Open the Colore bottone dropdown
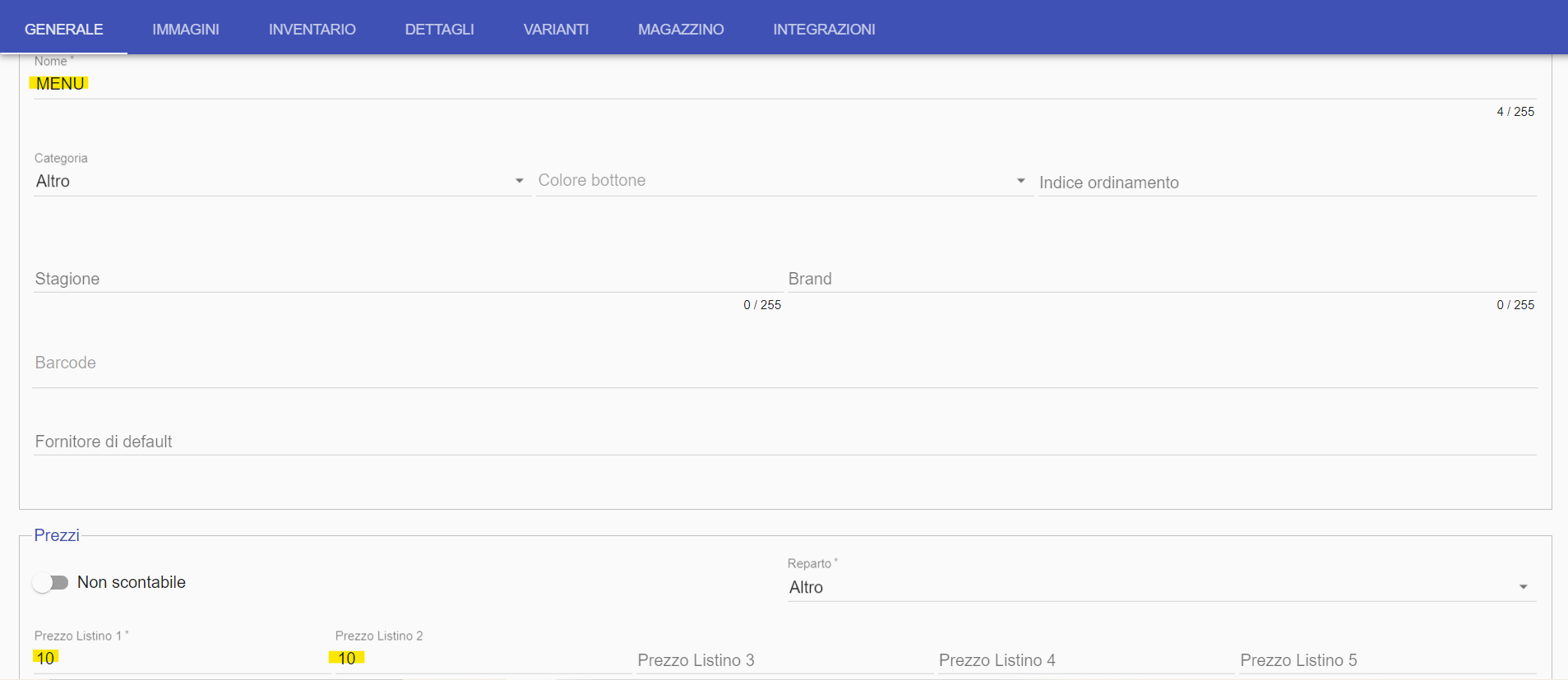 (x=784, y=181)
